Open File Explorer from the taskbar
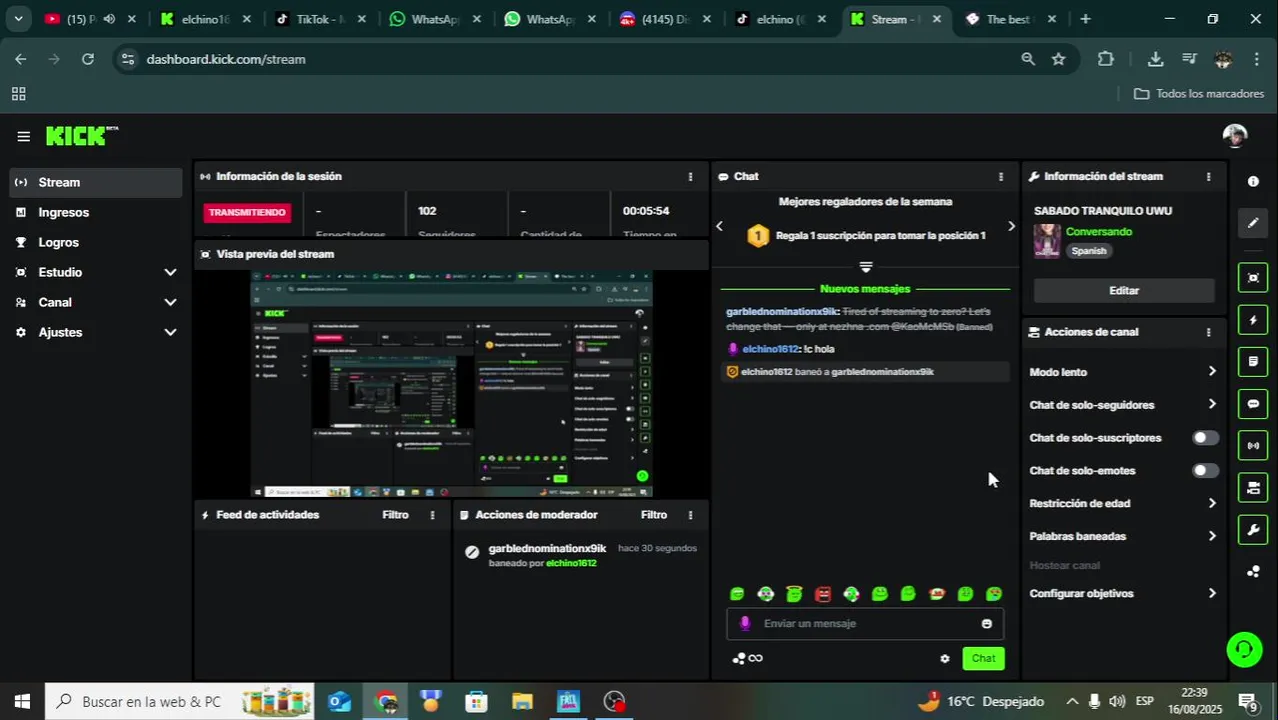Viewport: 1278px width, 720px height. click(x=523, y=701)
